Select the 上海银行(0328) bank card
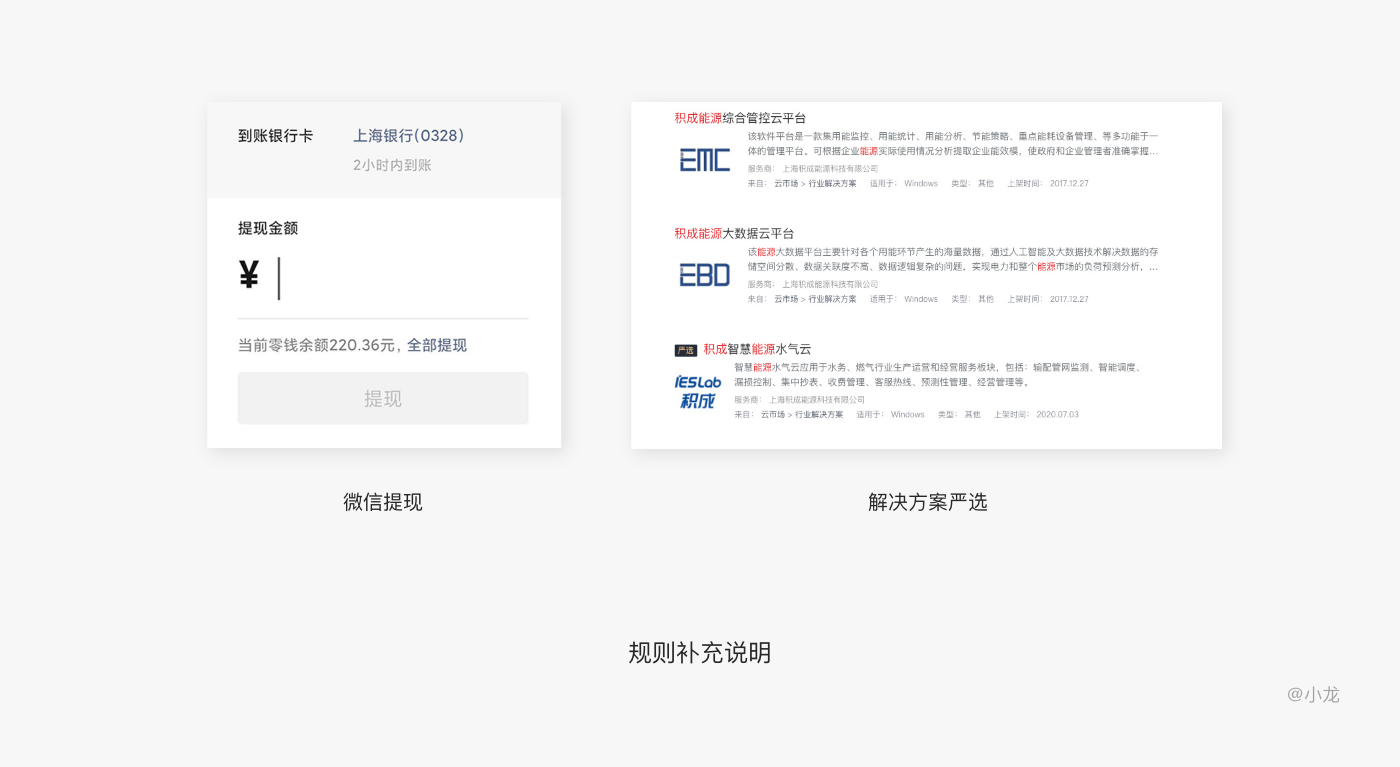The height and width of the screenshot is (767, 1400). click(408, 136)
